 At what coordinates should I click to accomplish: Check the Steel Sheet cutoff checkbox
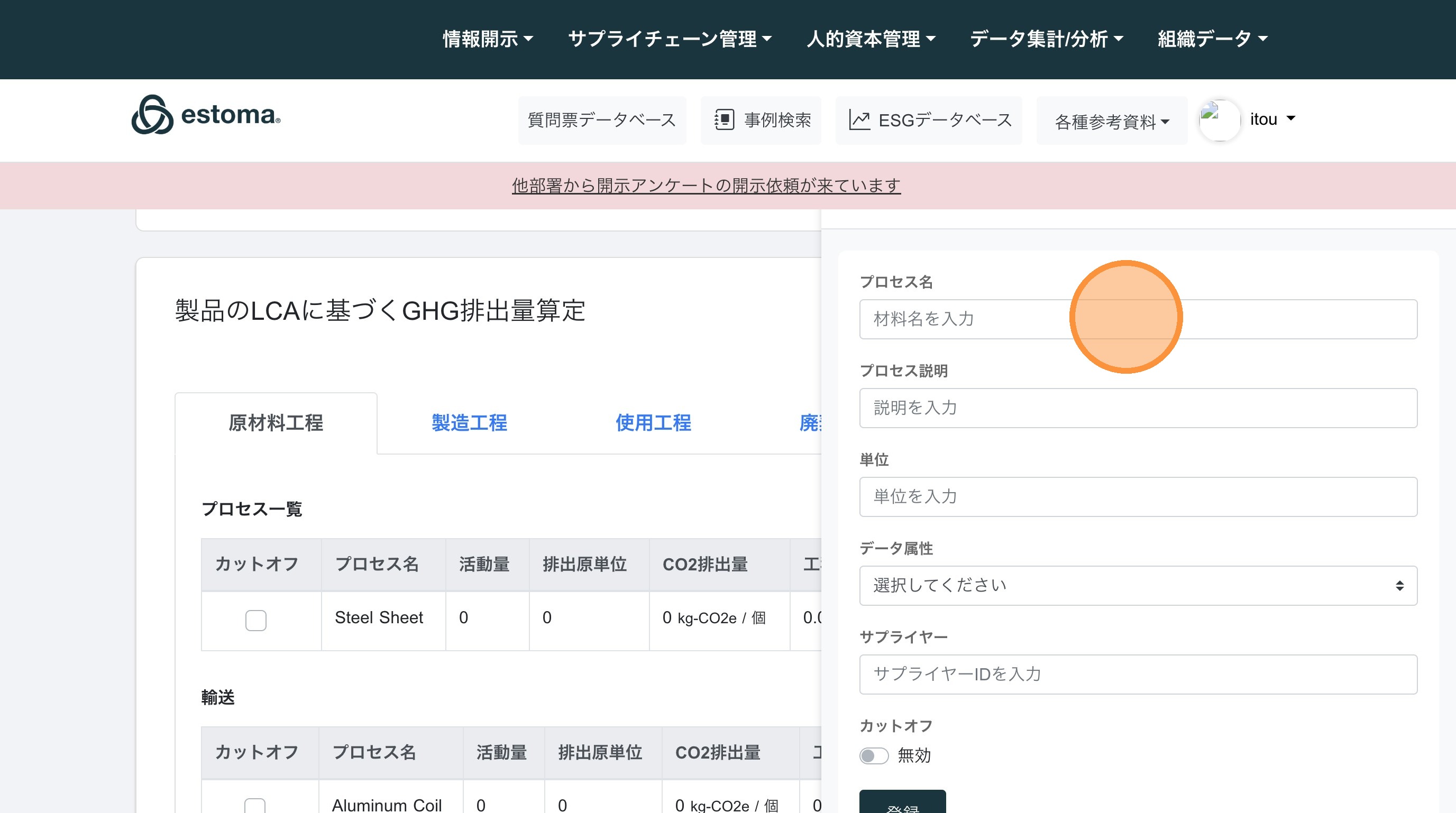click(x=255, y=621)
